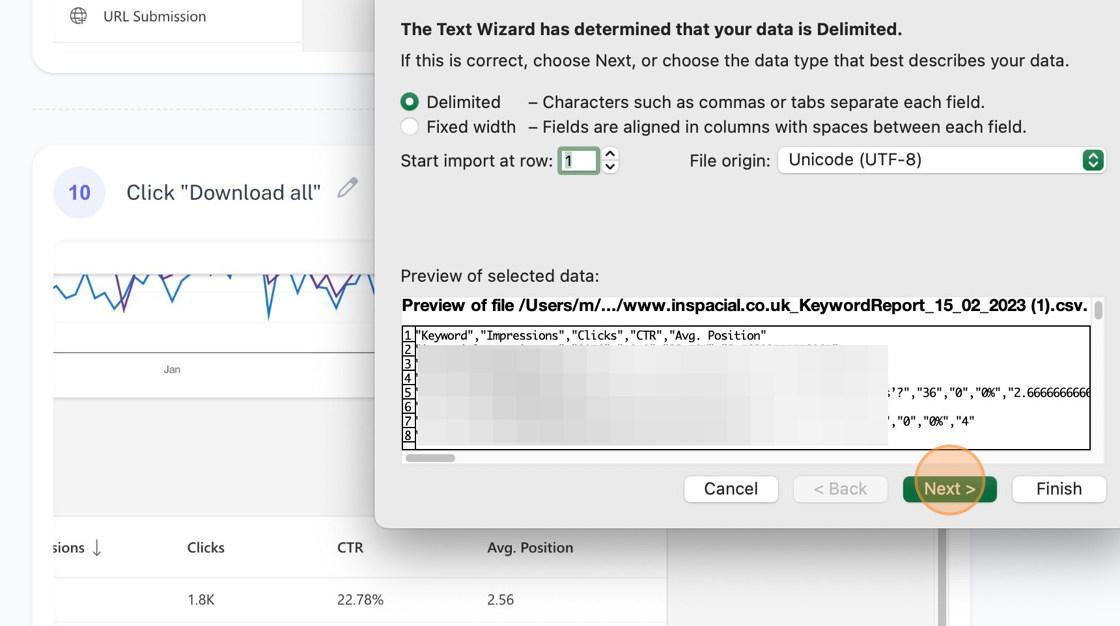This screenshot has width=1120, height=626.
Task: Click the disabled Back button
Action: [x=840, y=489]
